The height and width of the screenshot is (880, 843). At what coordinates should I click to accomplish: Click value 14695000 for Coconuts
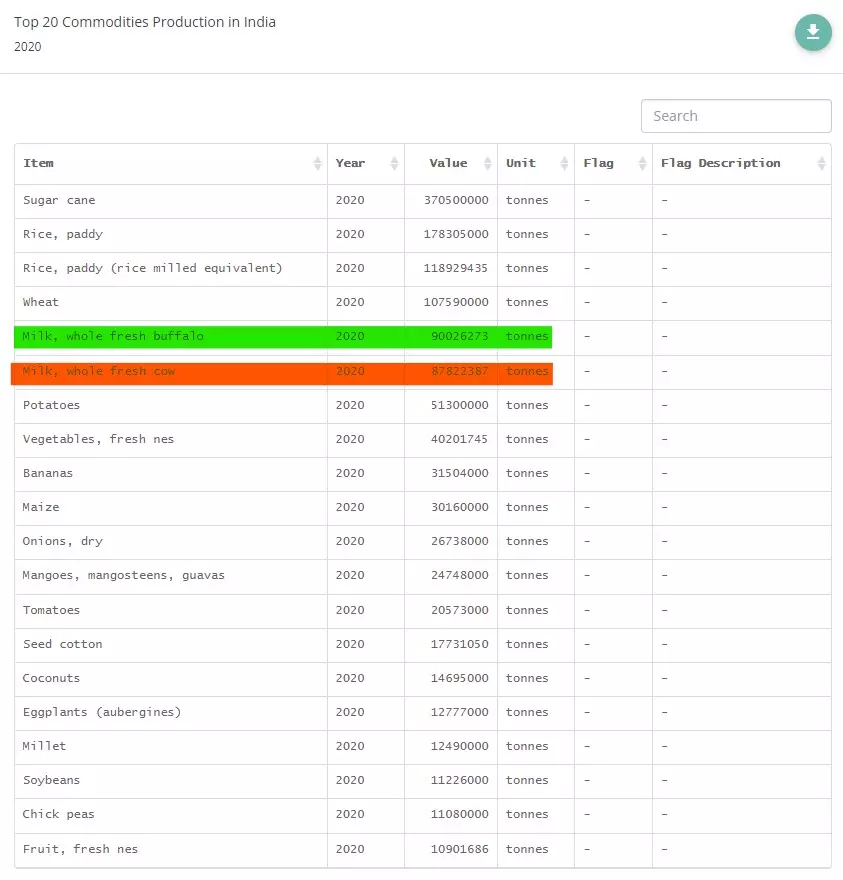(460, 678)
